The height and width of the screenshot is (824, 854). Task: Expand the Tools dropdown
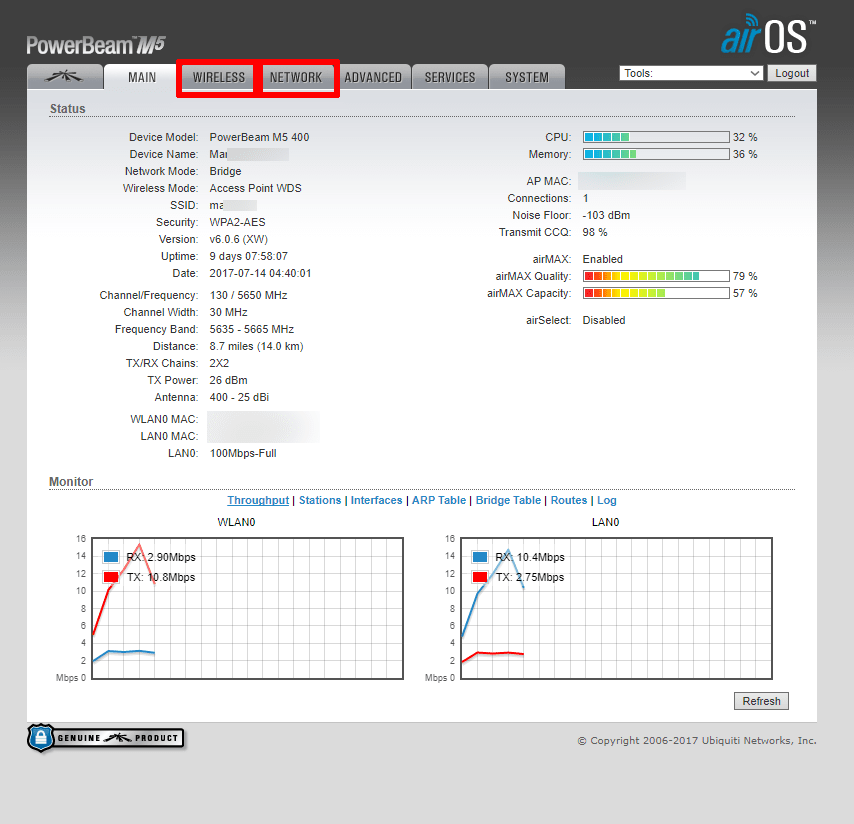pyautogui.click(x=691, y=73)
